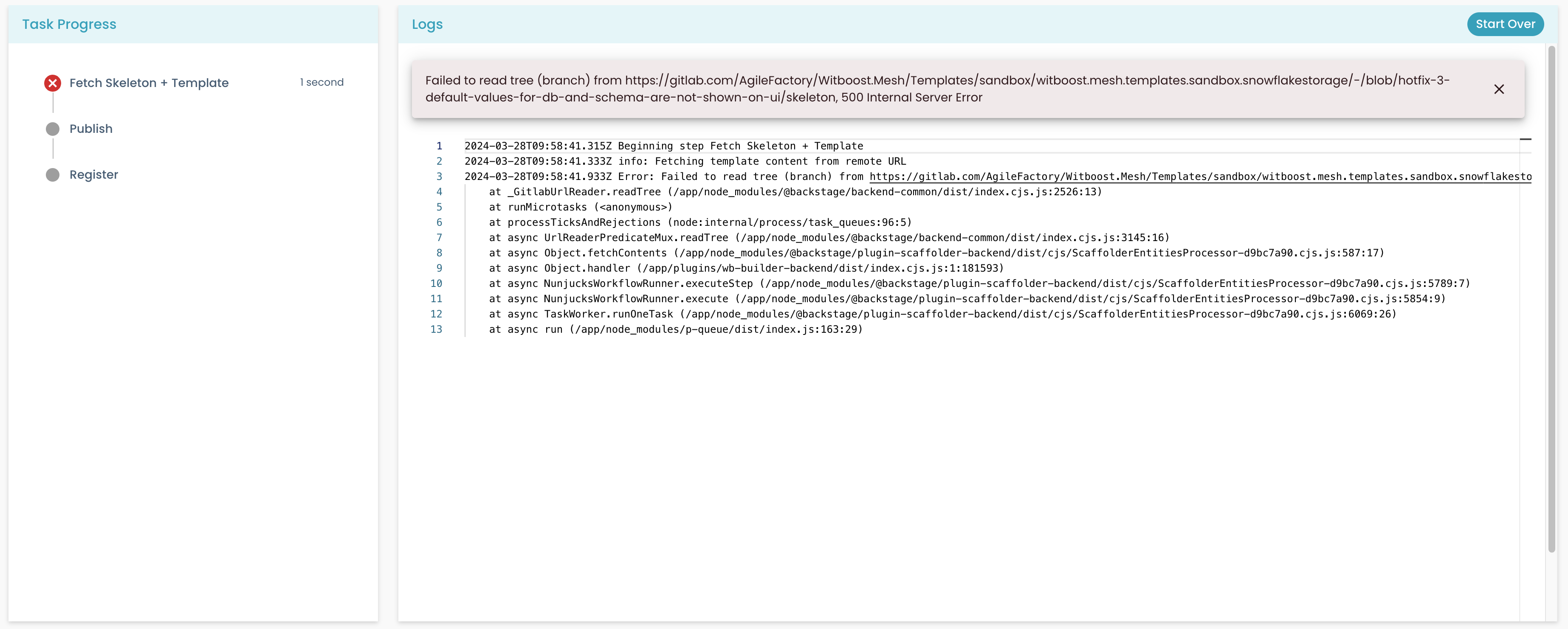The height and width of the screenshot is (629, 1568).
Task: Click the gray Register step circle
Action: pos(53,175)
